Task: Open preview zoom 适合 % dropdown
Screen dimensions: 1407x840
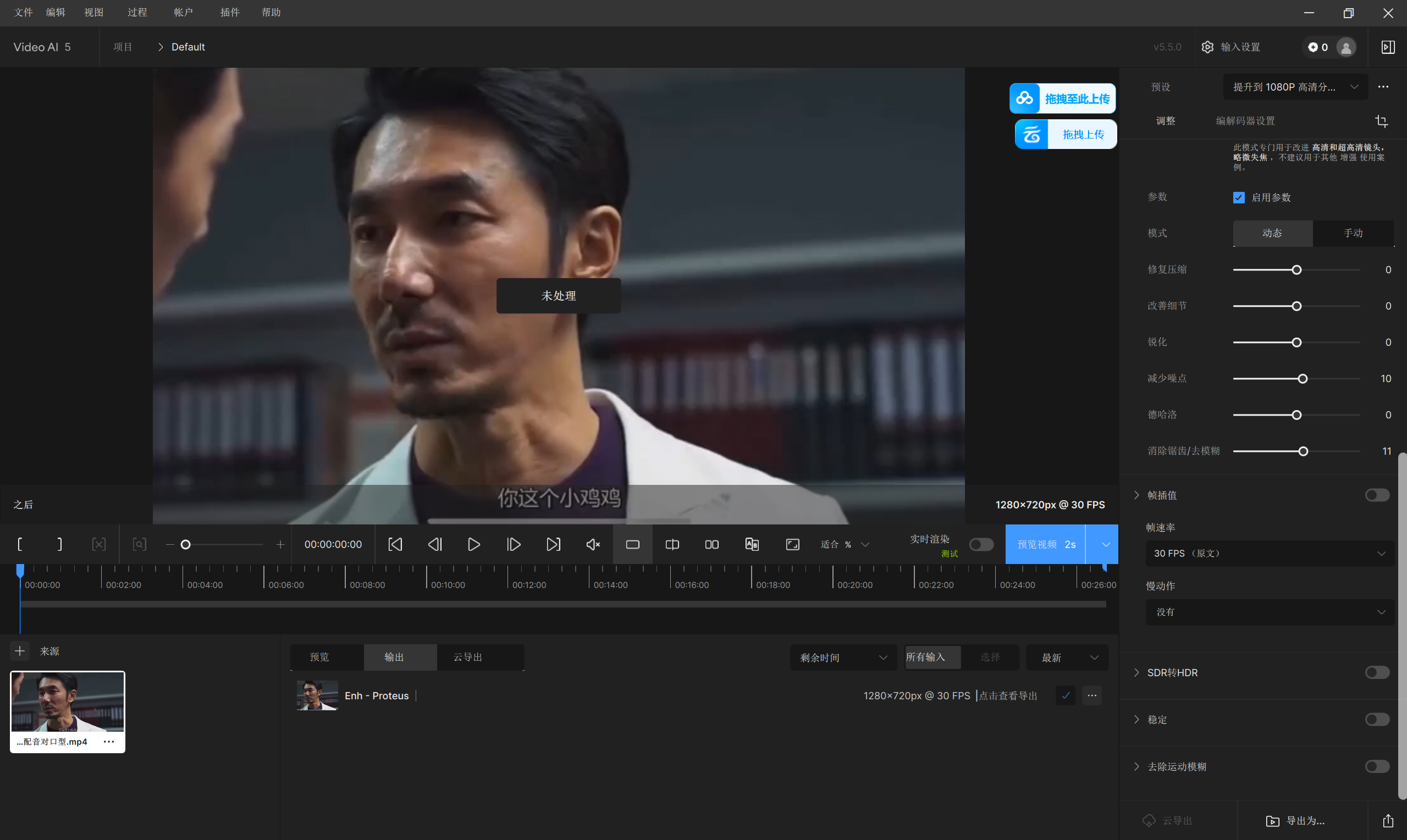Action: coord(845,544)
